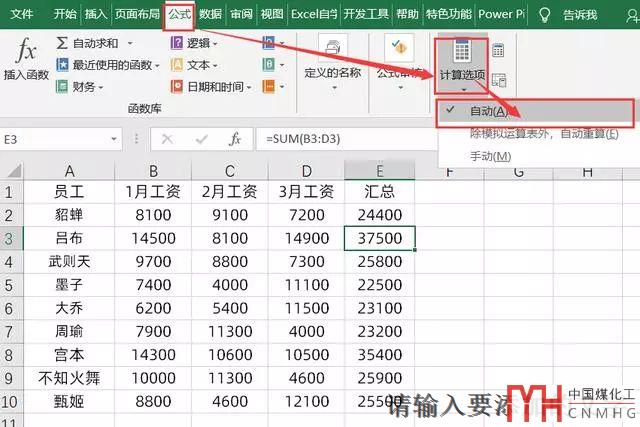Click the Calculate Now icon beside Calculation Options
This screenshot has height=427, width=640.
(498, 50)
